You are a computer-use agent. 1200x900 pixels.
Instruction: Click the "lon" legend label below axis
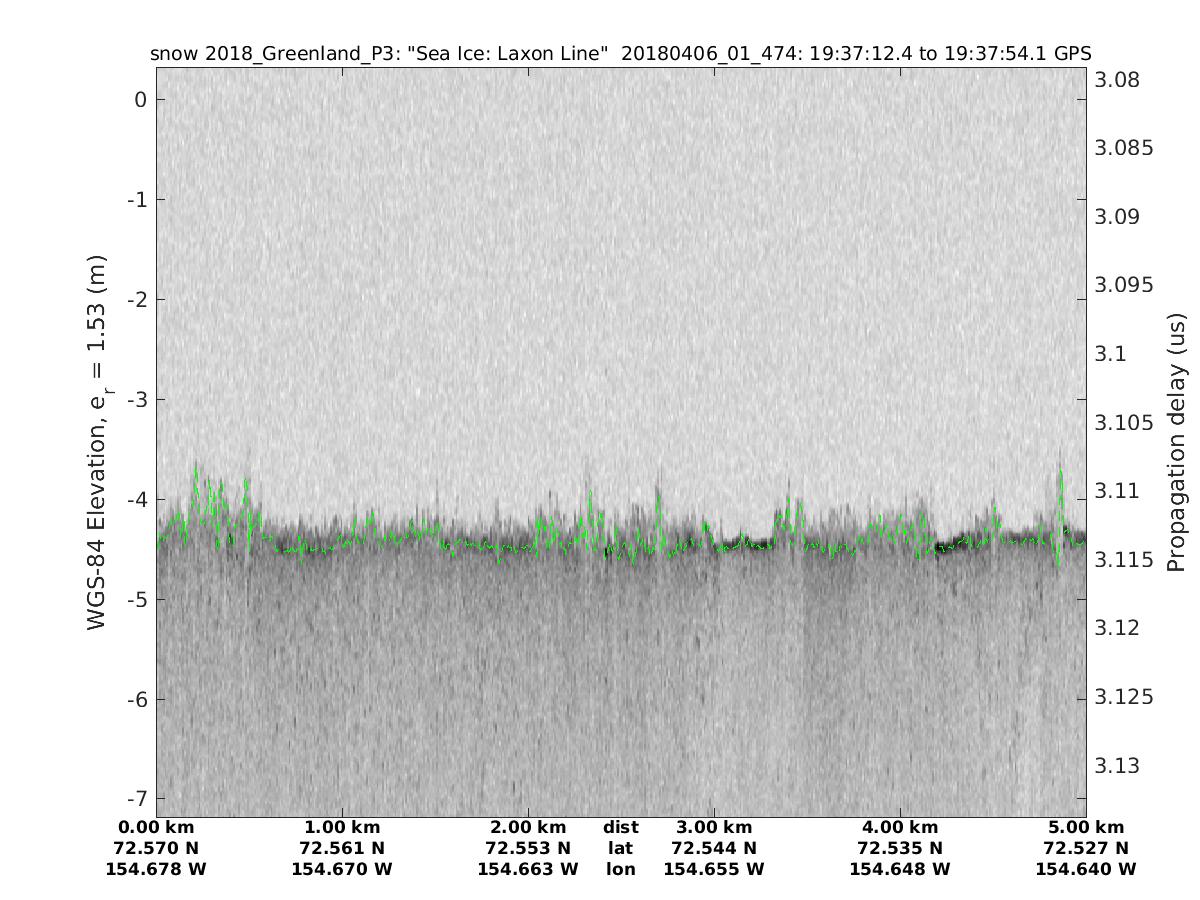tap(620, 869)
